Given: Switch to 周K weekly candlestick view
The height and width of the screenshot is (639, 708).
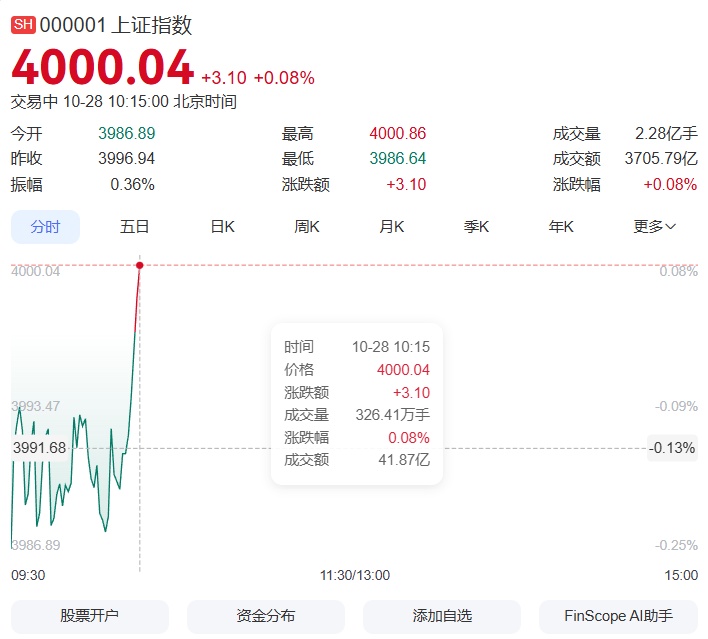Looking at the screenshot, I should (x=306, y=227).
